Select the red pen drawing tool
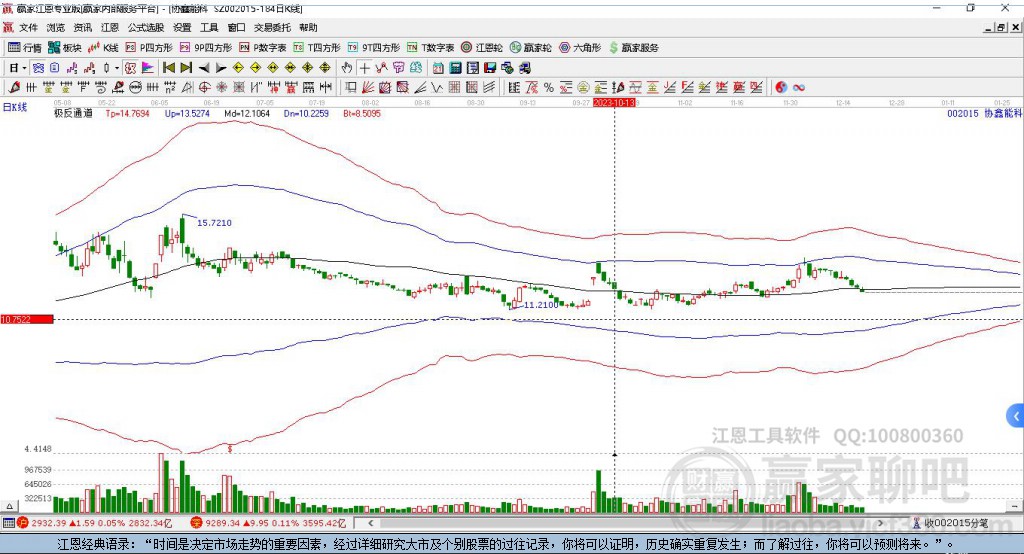The width and height of the screenshot is (1024, 554). coord(14,87)
